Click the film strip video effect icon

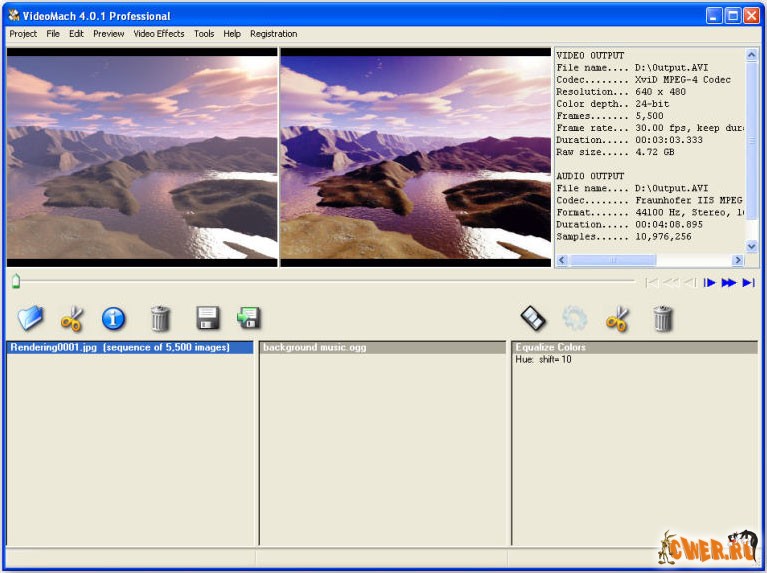[533, 319]
